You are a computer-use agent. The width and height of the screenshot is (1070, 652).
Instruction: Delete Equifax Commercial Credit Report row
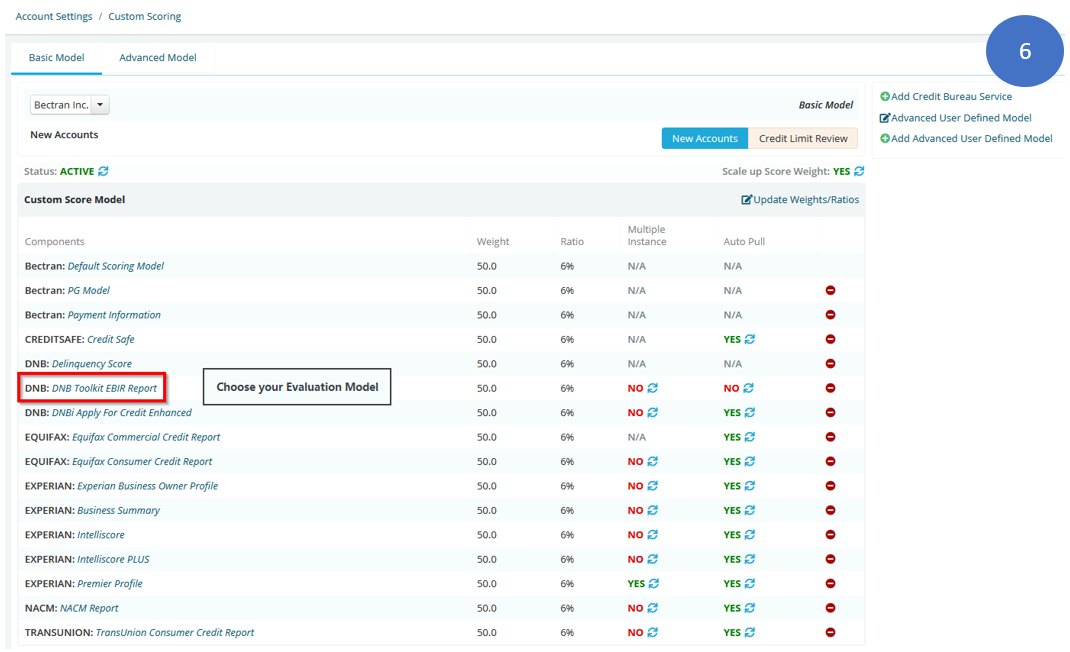pos(830,437)
